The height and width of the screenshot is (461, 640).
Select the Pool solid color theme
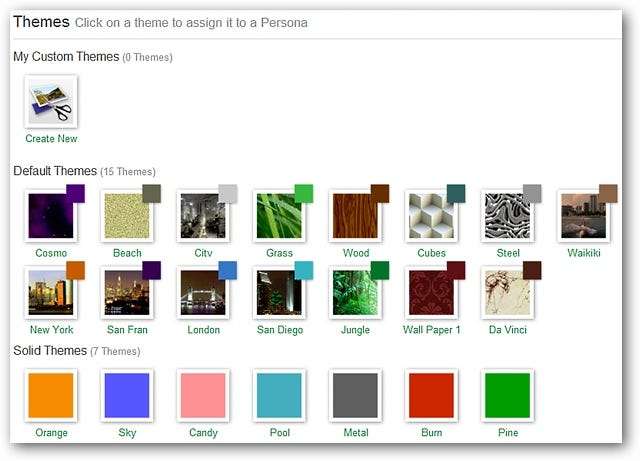pyautogui.click(x=279, y=395)
